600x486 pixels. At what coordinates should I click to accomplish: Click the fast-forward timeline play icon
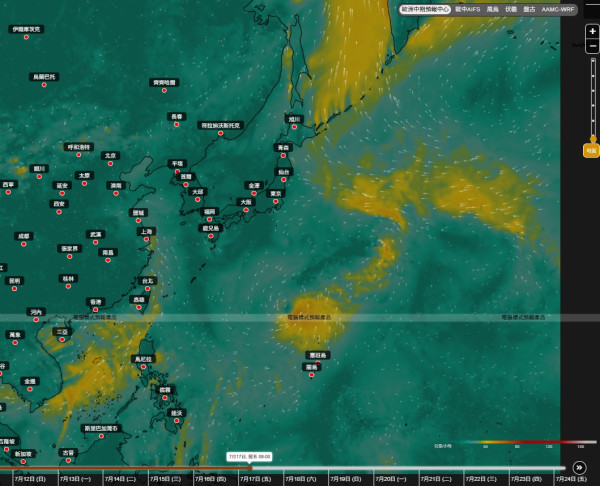click(579, 468)
